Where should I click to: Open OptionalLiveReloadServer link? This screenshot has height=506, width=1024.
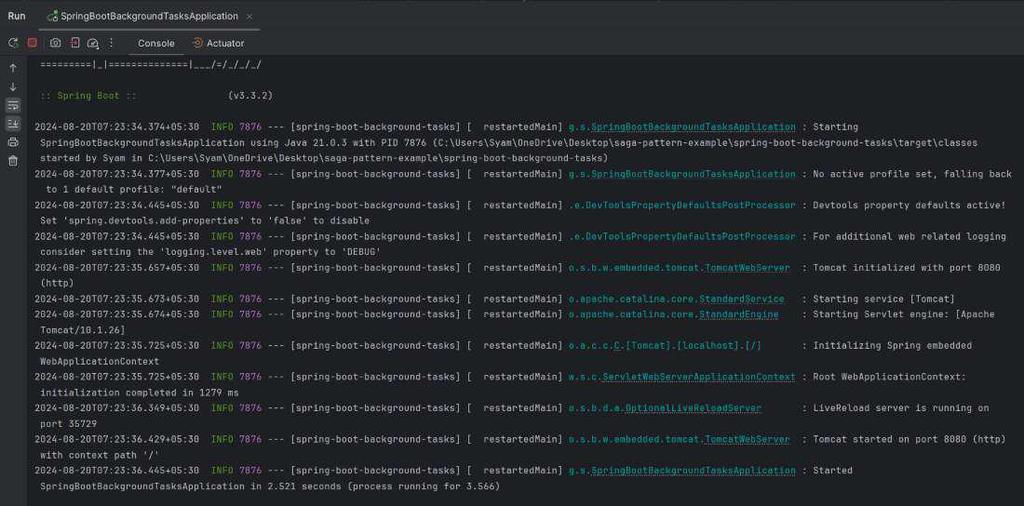[x=693, y=408]
